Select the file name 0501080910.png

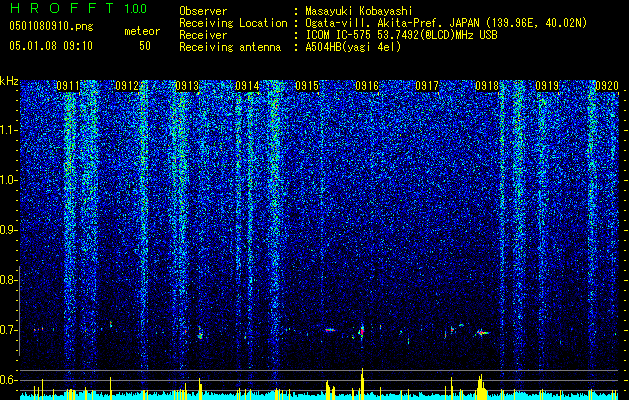[51, 27]
